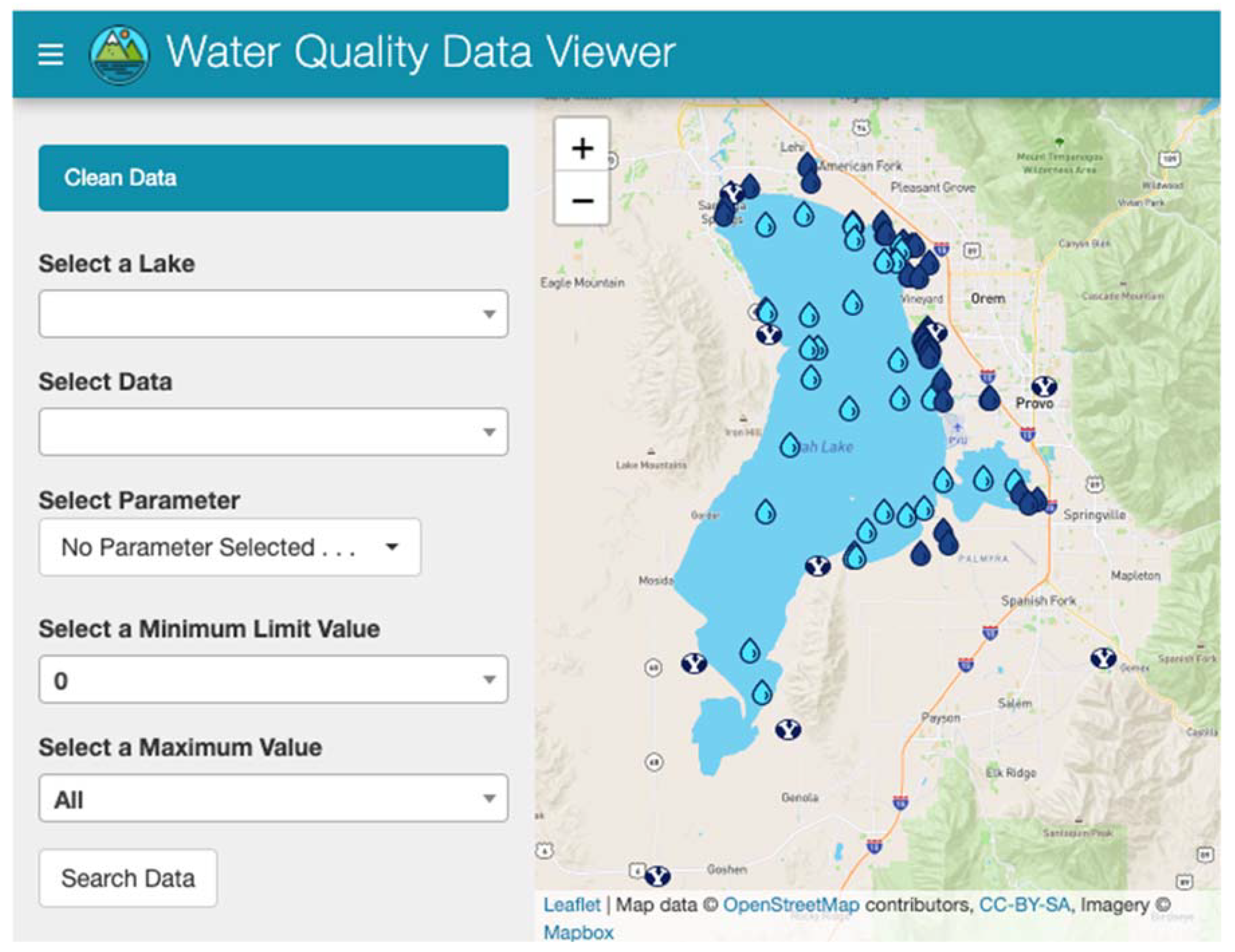Screen dimensions: 1235x952
Task: Open the Select a Lake dropdown
Action: (273, 314)
